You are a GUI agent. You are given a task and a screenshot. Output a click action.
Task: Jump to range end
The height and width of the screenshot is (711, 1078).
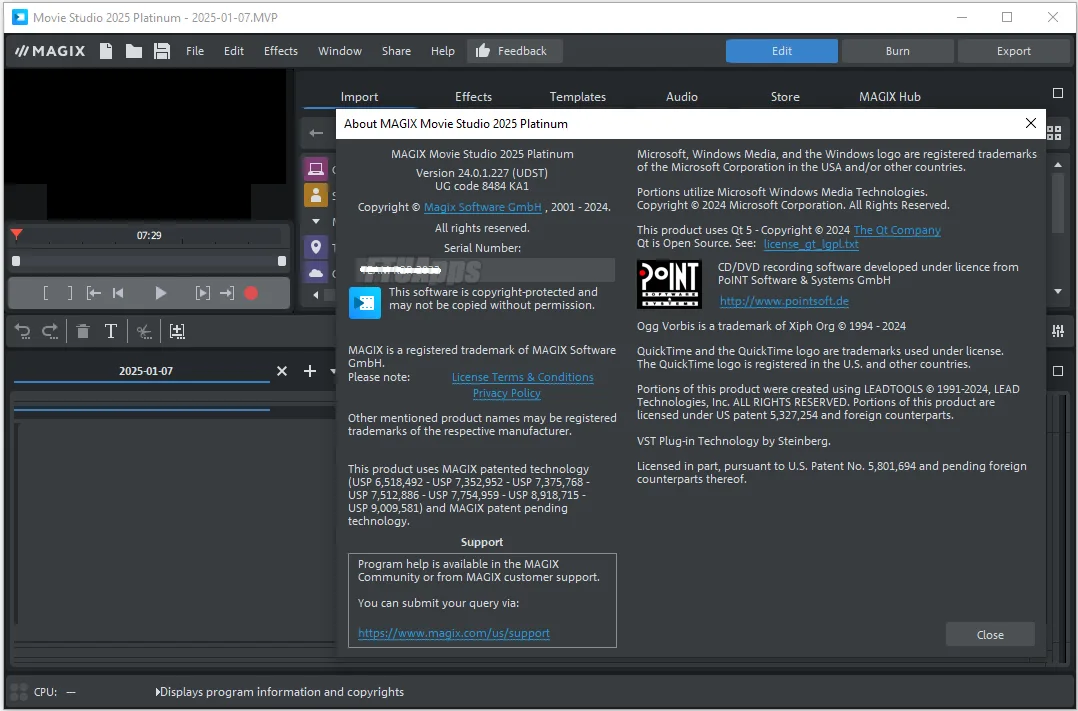click(x=227, y=294)
